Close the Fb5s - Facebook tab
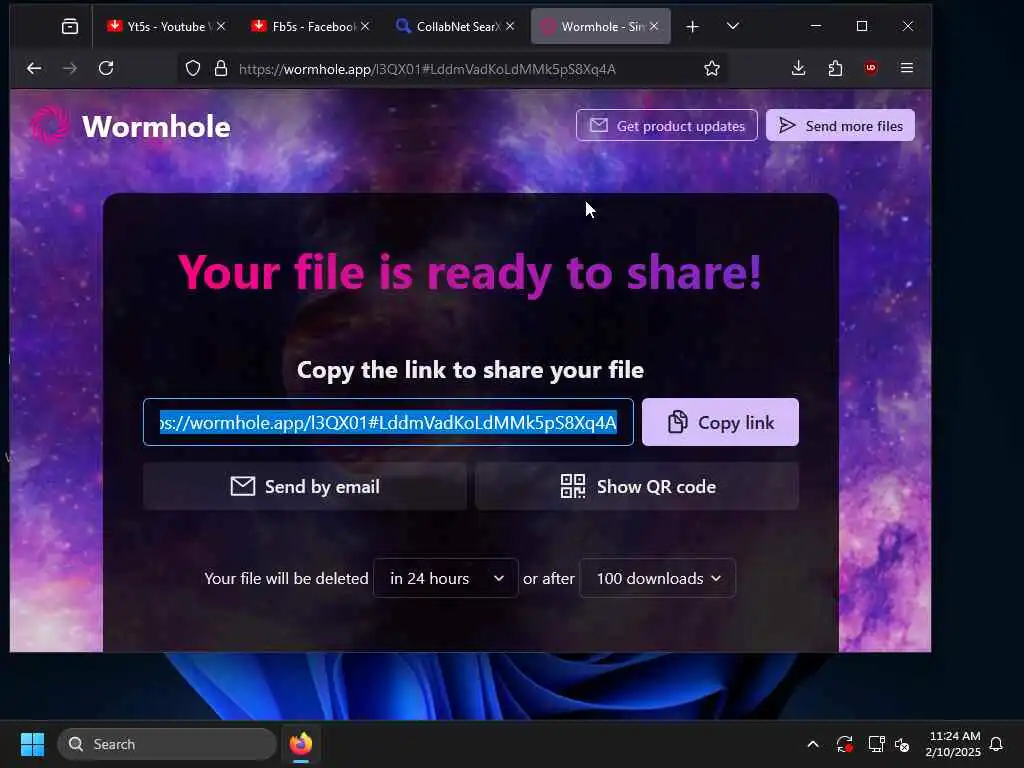 (x=366, y=26)
